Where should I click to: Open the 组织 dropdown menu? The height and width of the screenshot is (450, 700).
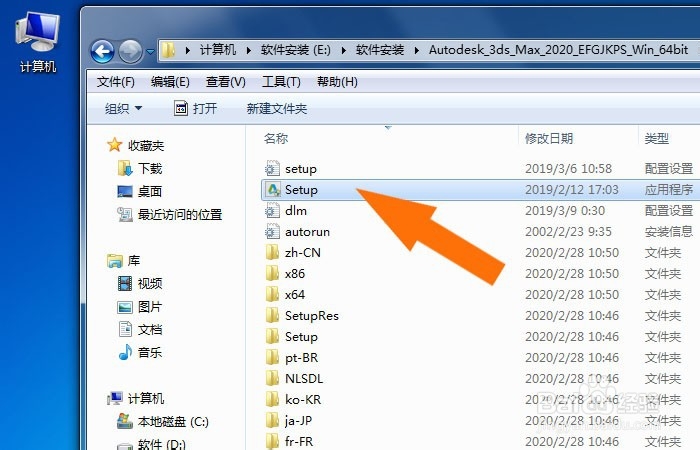coord(123,108)
